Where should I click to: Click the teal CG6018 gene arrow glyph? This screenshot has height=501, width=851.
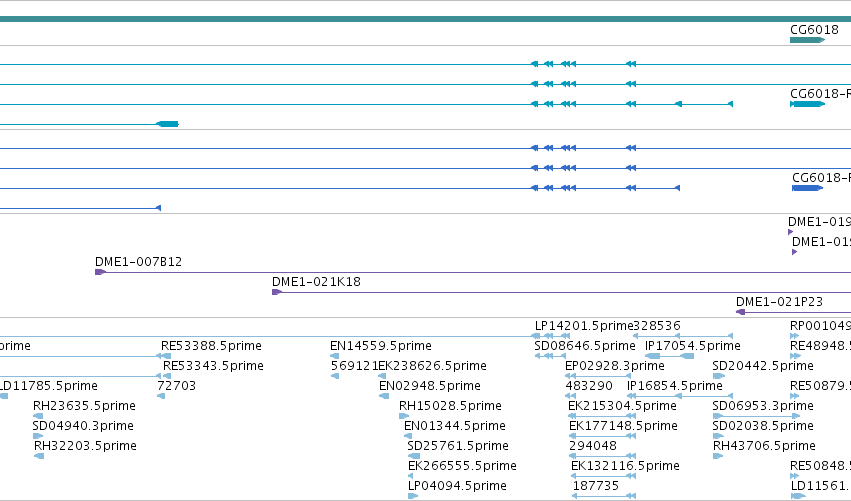tap(807, 40)
